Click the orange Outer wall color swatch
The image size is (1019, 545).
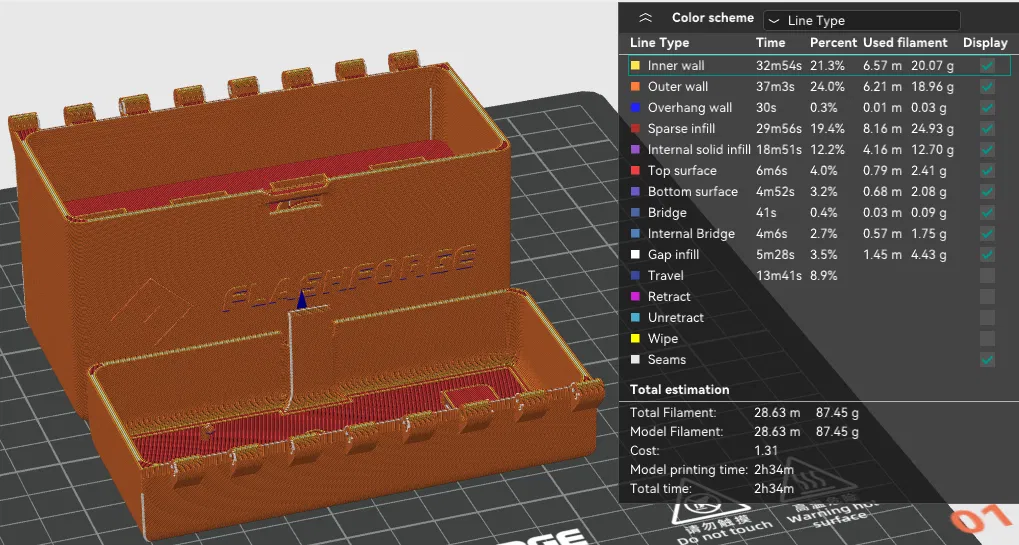coord(636,86)
